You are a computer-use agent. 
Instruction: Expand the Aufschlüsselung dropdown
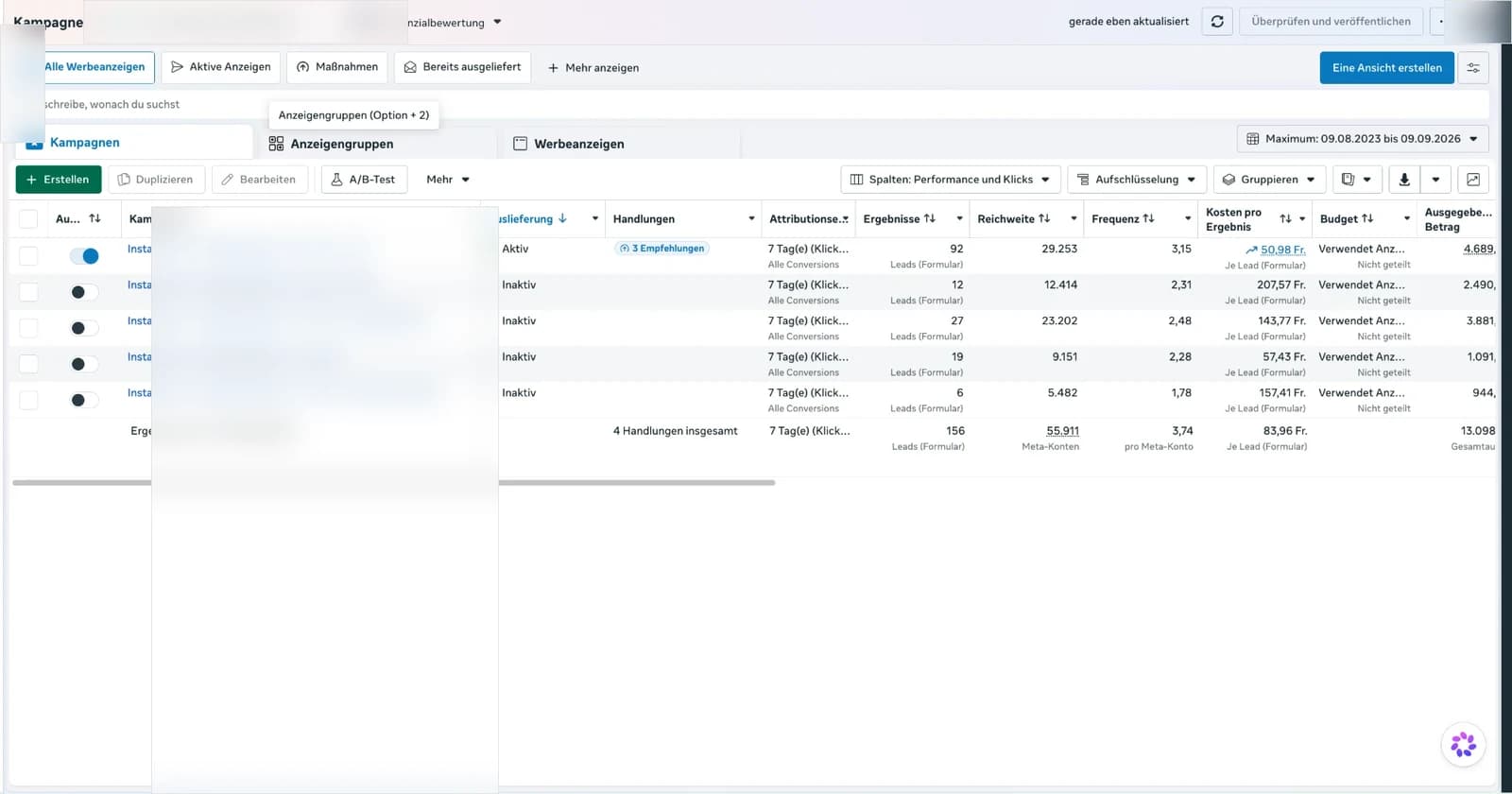coord(1137,180)
